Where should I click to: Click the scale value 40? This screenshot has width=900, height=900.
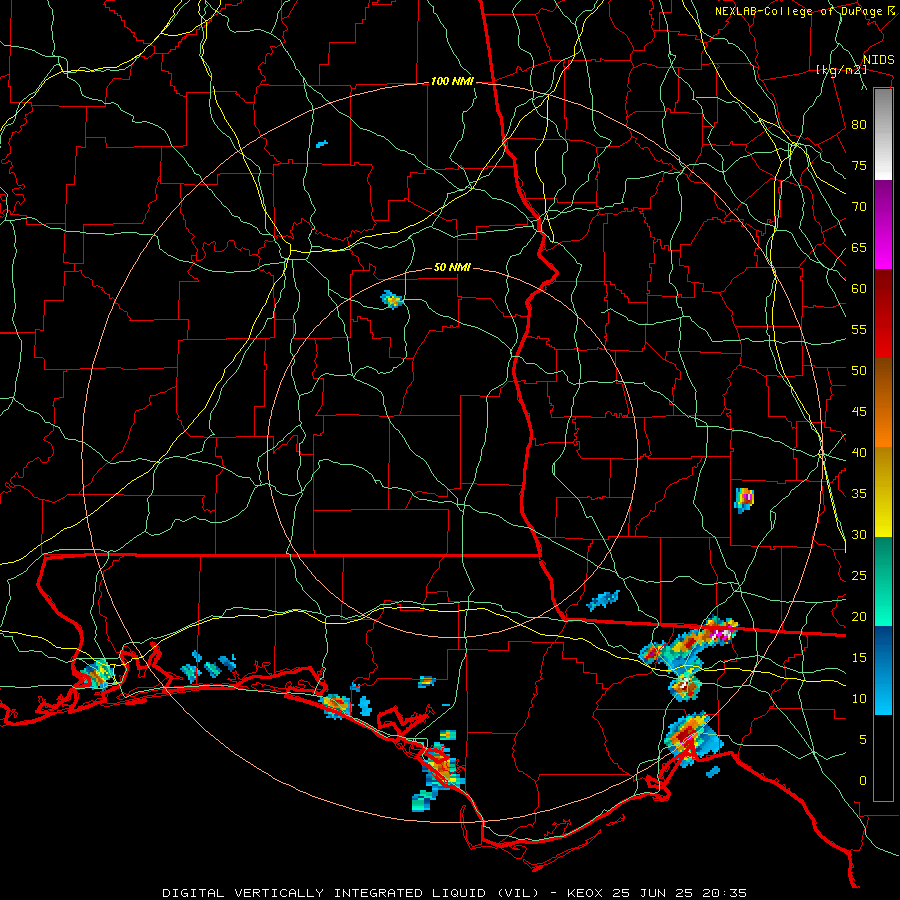point(859,452)
